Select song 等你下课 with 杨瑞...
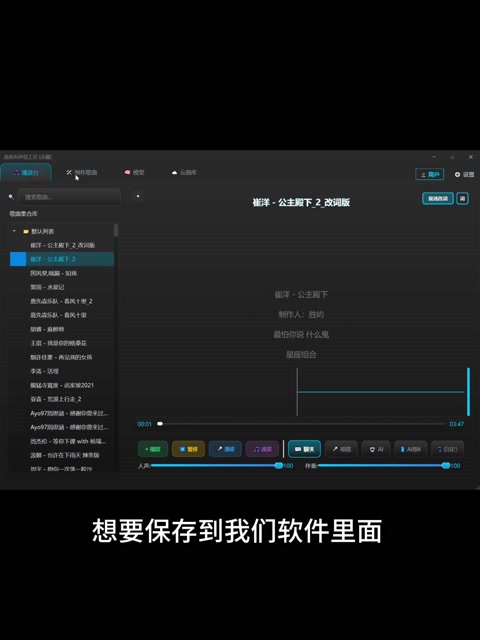 coord(68,441)
